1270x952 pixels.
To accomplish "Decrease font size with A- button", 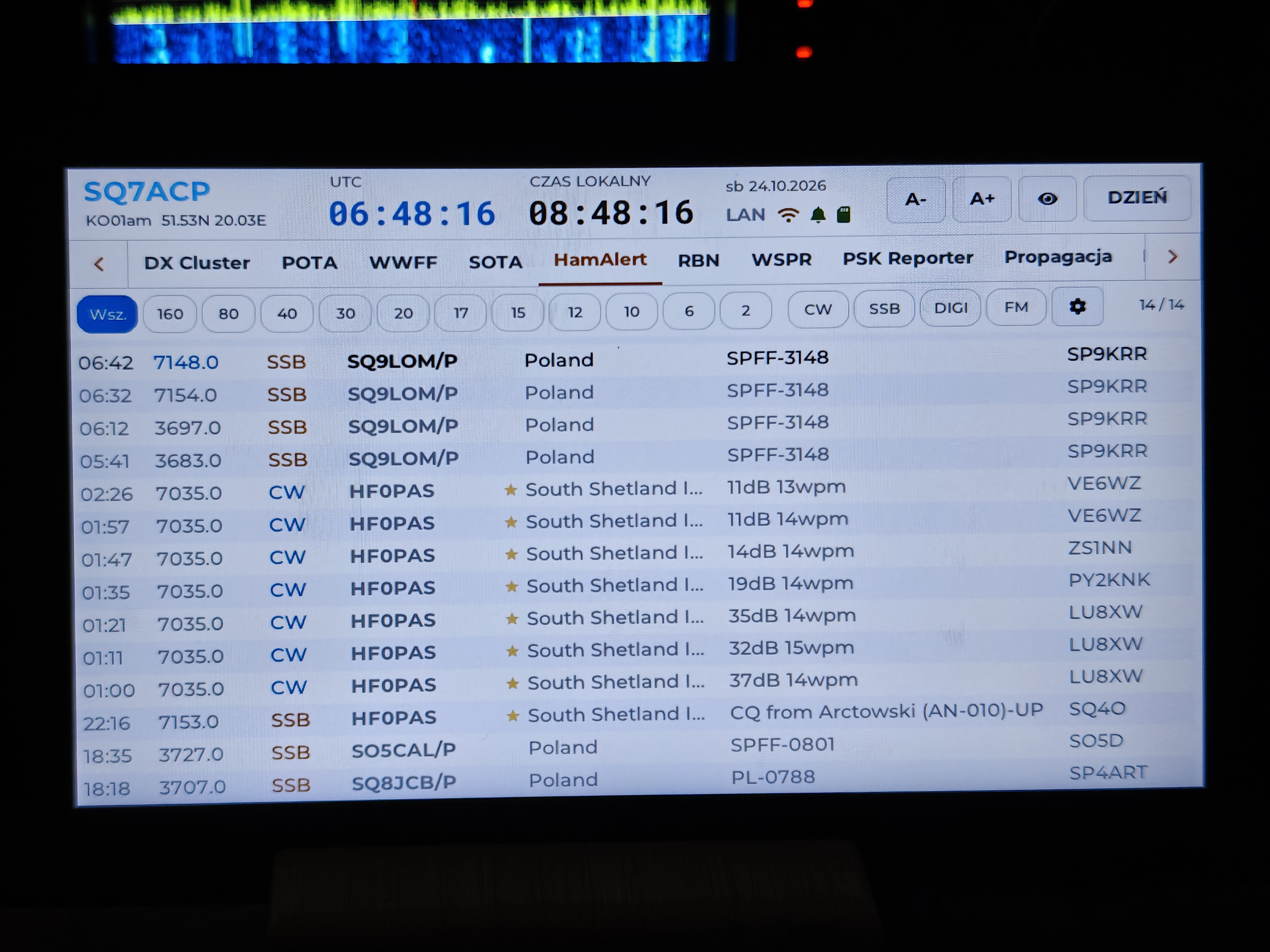I will [x=915, y=200].
